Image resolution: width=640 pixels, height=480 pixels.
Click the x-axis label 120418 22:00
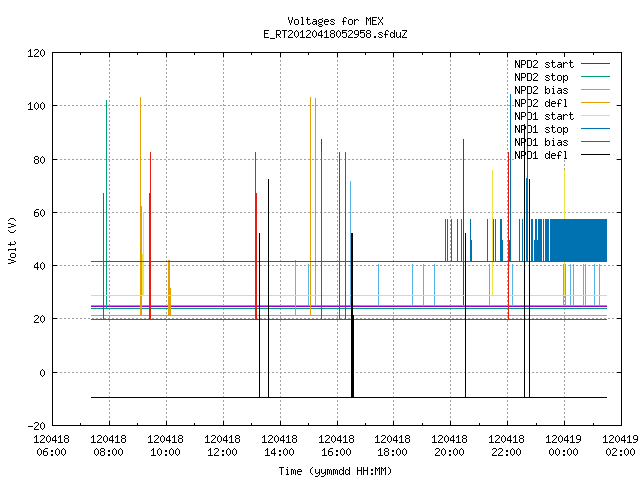507,446
